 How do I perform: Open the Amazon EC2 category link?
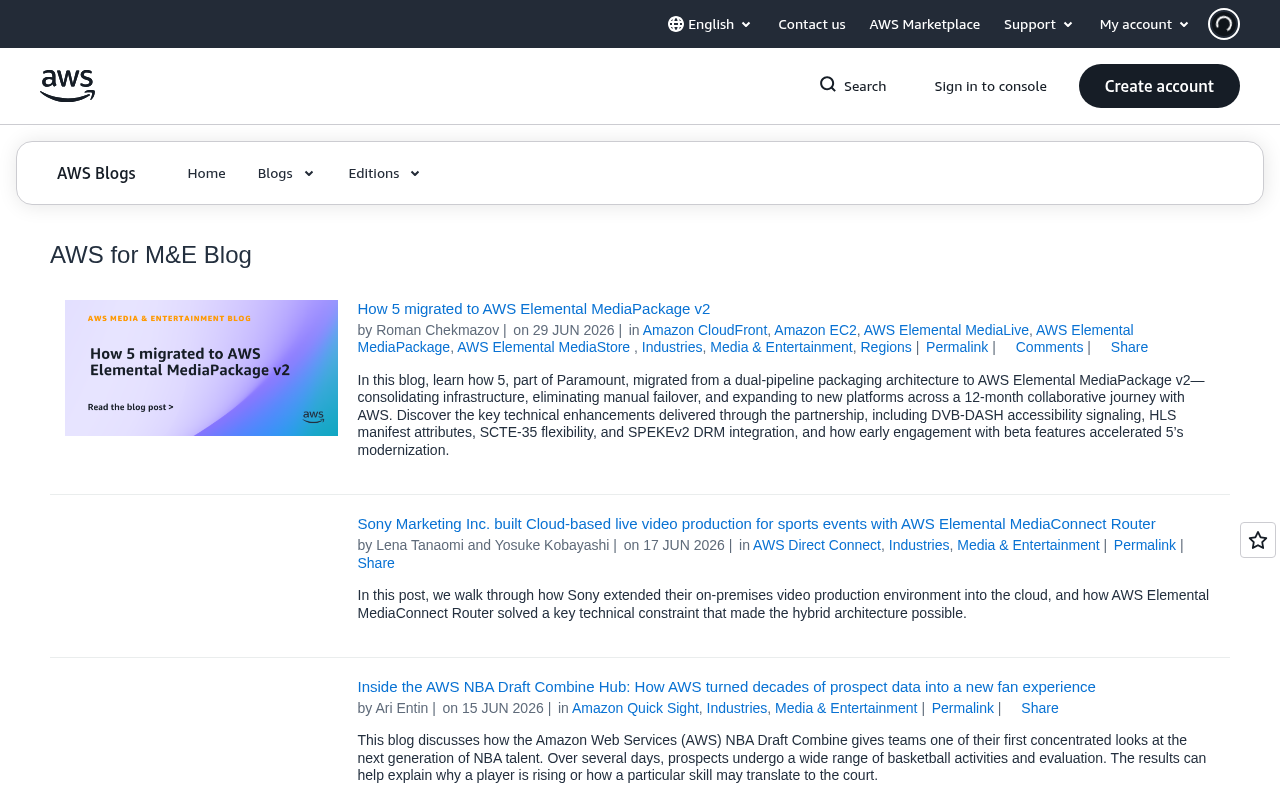tap(815, 330)
